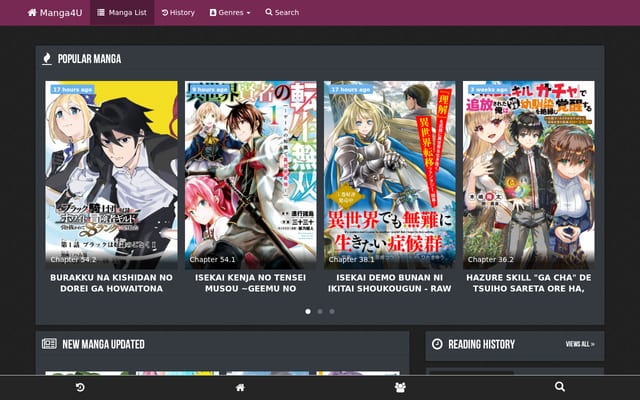Image resolution: width=640 pixels, height=400 pixels.
Task: Expand the Genres dropdown
Action: pos(230,13)
